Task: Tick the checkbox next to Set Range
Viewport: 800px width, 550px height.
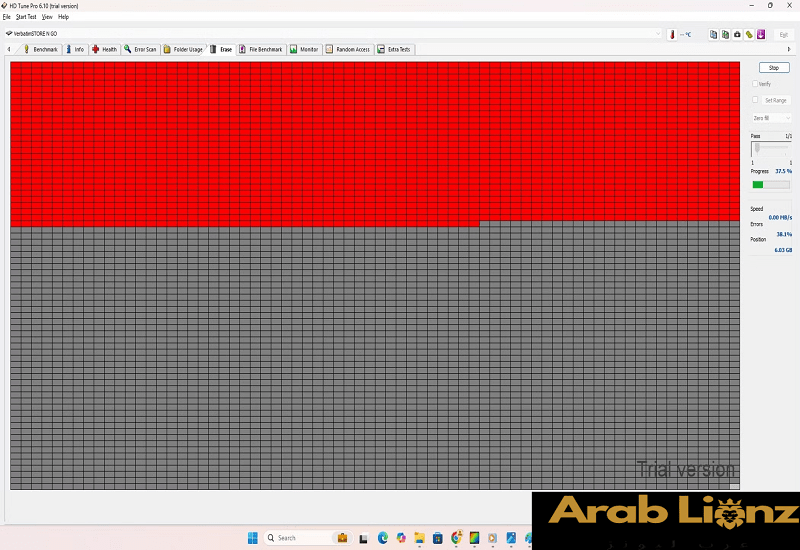Action: 755,100
